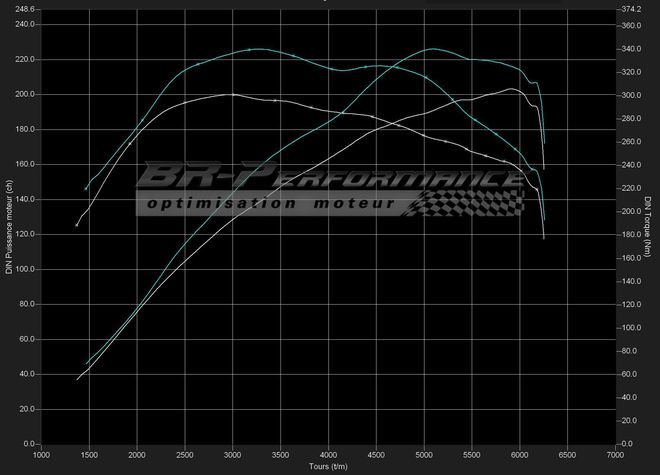
Task: Click the "DIN Puissance moteur (ch)" axis label
Action: pos(8,225)
